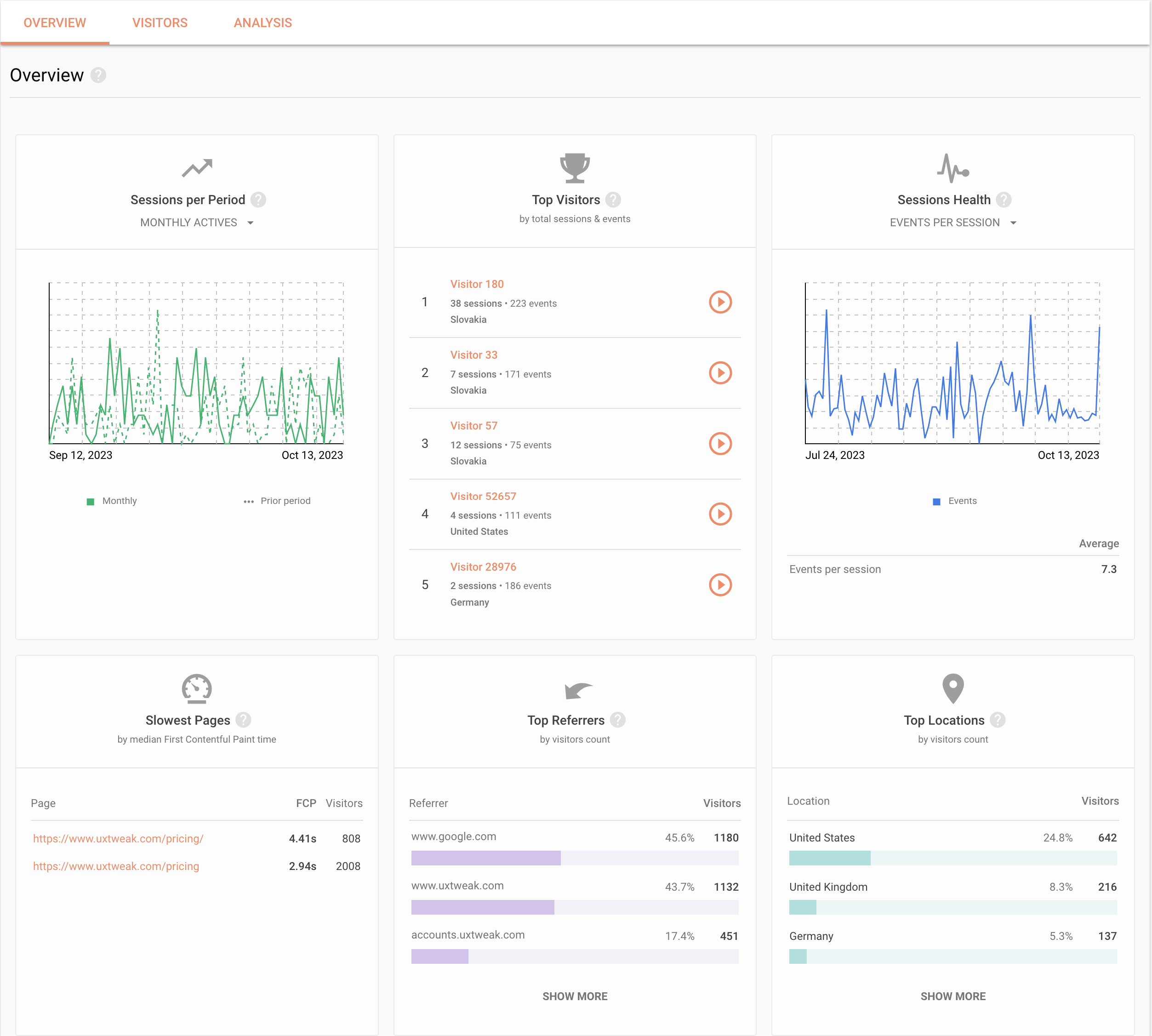Play session replay for Visitor 180
Viewport: 1152px width, 1036px height.
tap(720, 302)
